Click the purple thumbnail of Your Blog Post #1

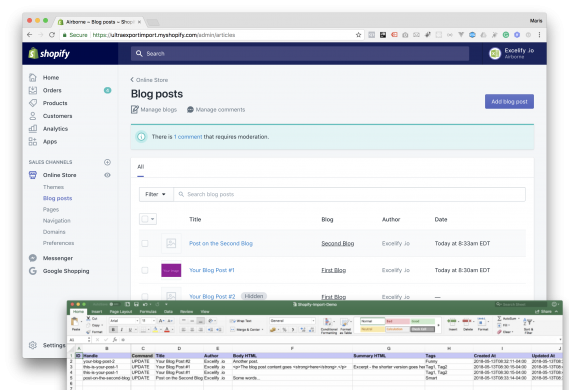pyautogui.click(x=171, y=270)
